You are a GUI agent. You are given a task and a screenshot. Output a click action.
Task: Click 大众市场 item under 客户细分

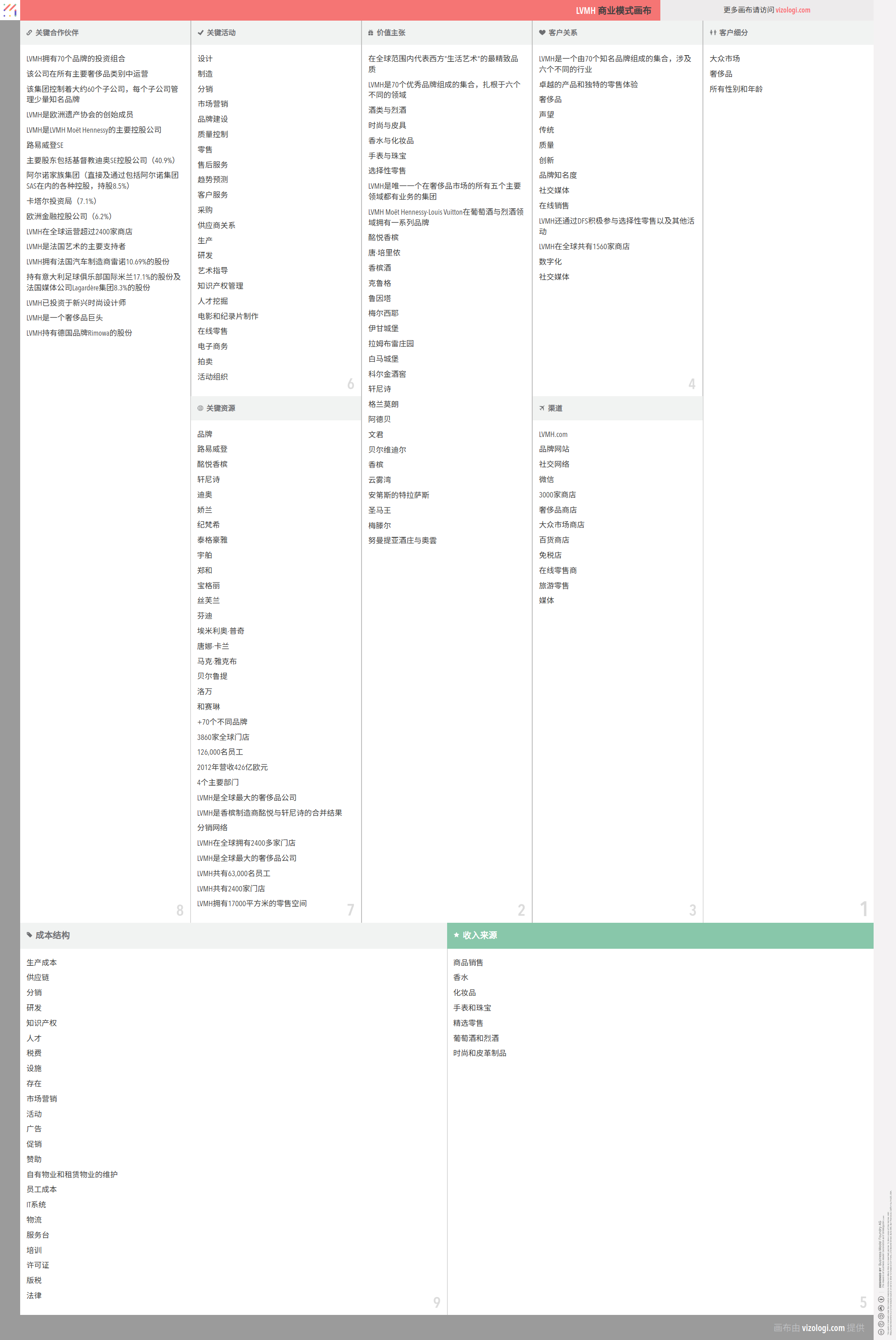pyautogui.click(x=724, y=59)
